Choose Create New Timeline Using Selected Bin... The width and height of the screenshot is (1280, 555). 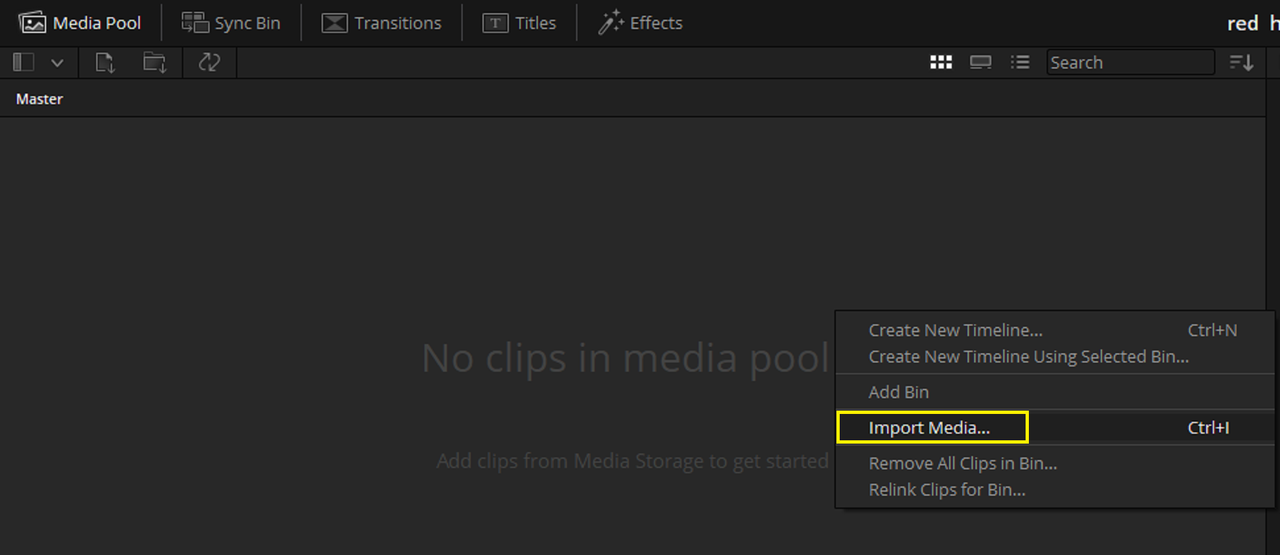1055,356
